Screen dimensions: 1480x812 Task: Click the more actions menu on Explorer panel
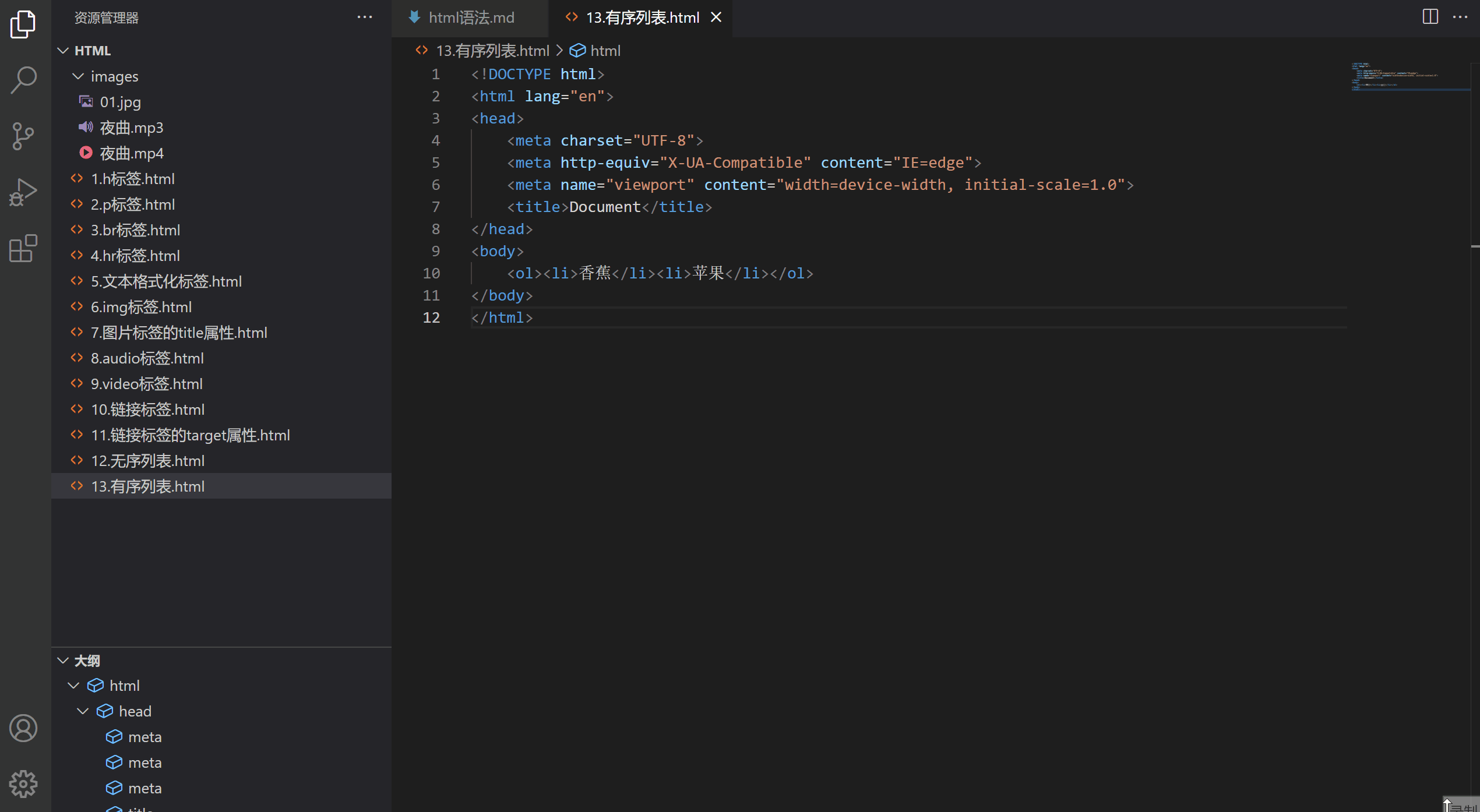point(365,17)
